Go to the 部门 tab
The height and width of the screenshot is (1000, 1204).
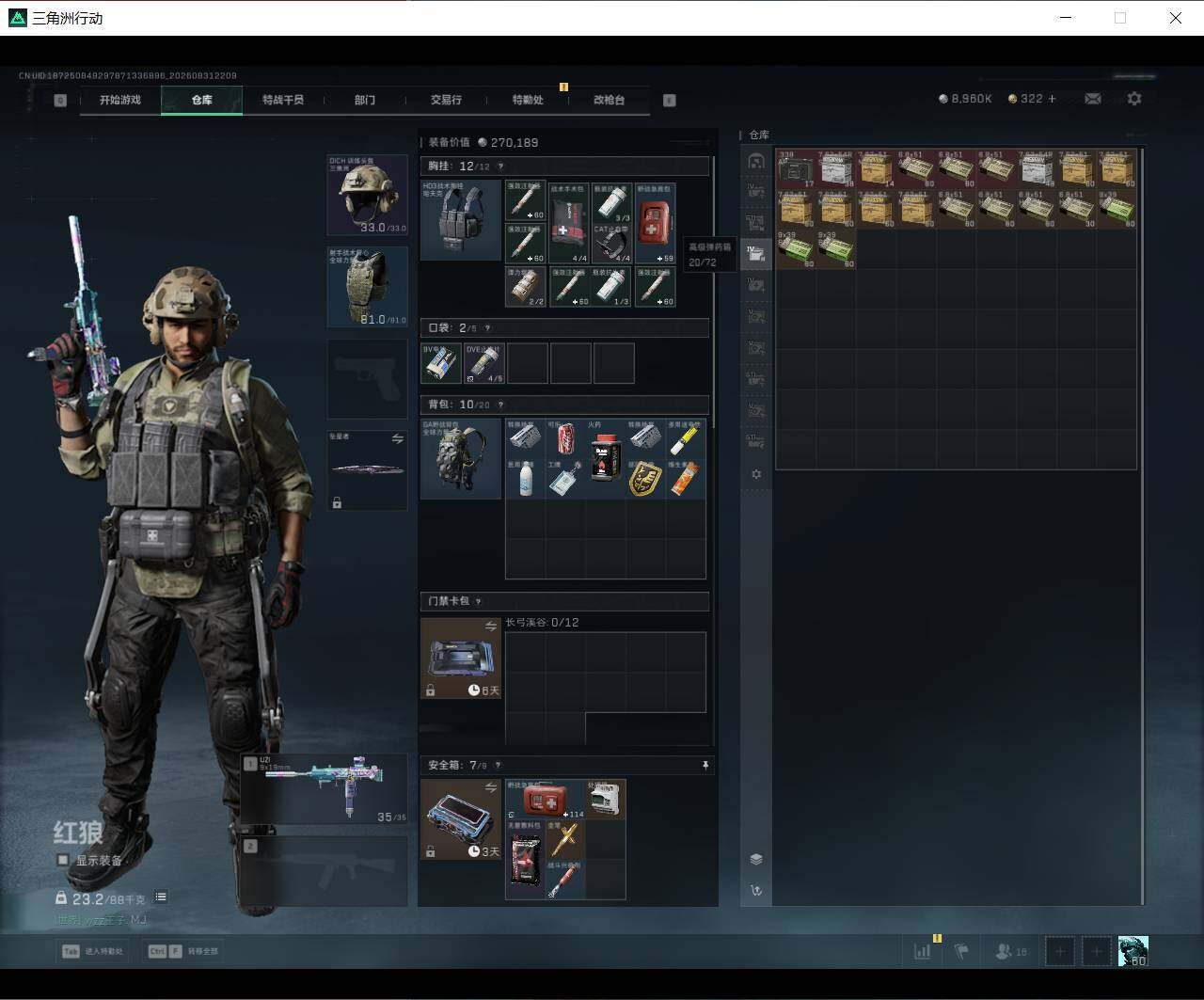[x=365, y=100]
